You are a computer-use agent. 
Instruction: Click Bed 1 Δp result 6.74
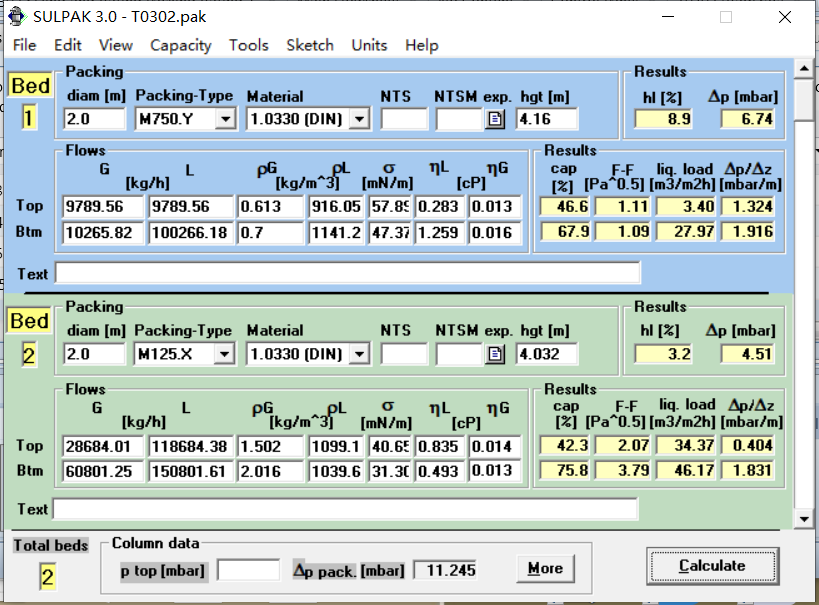[x=747, y=119]
